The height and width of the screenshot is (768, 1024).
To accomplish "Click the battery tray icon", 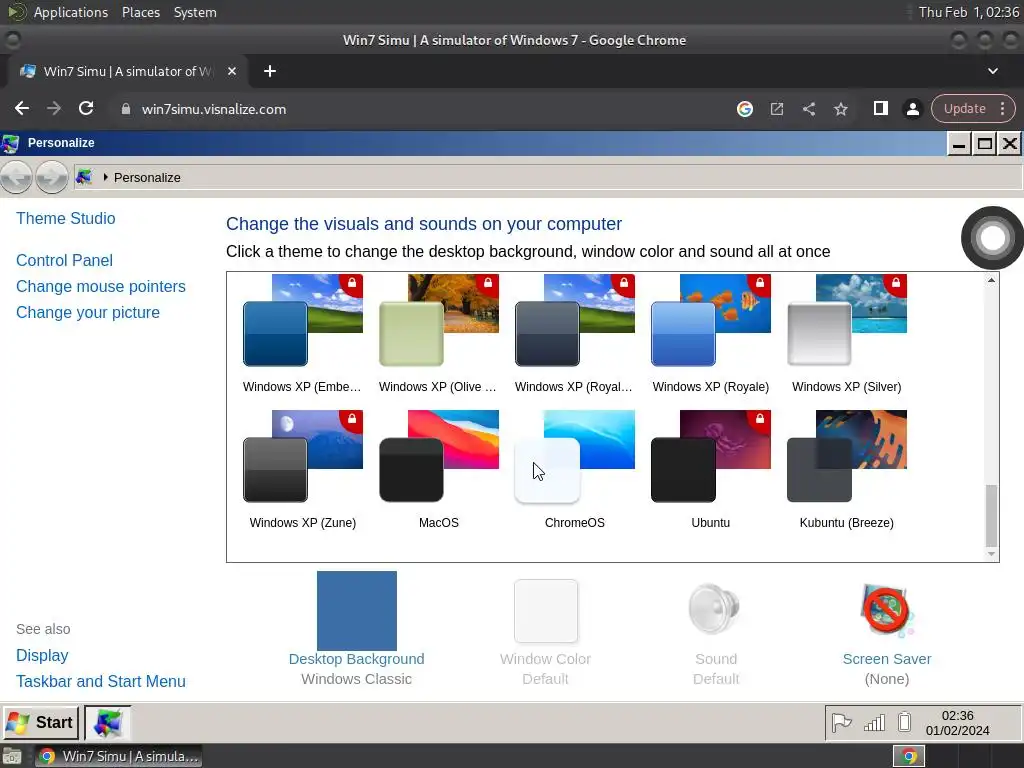I will point(904,722).
